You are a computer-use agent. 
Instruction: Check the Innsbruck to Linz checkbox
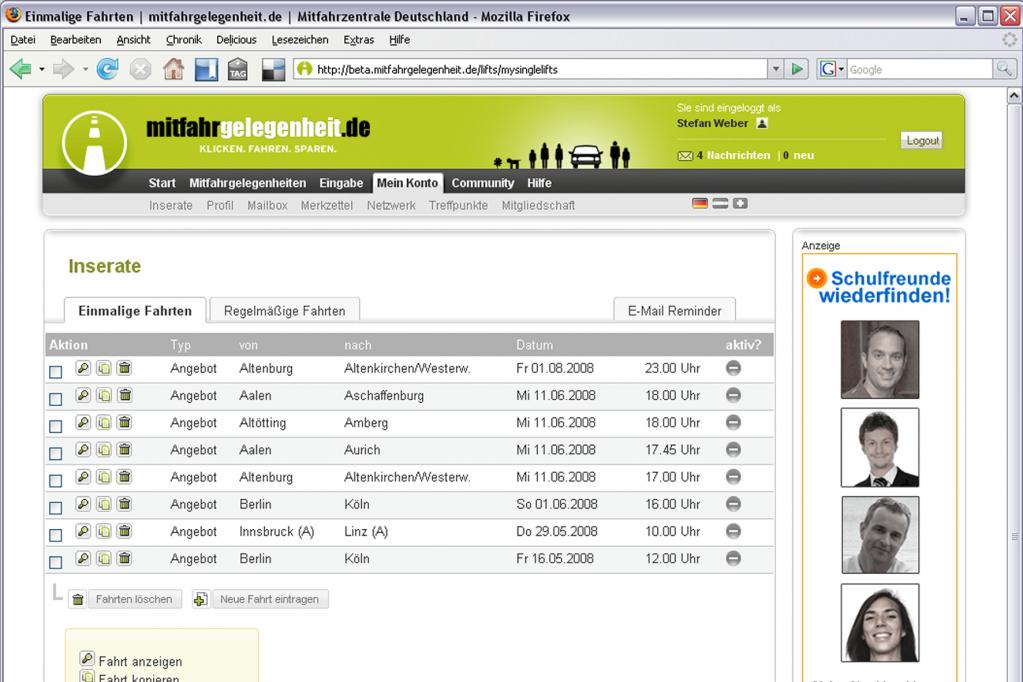coord(56,535)
